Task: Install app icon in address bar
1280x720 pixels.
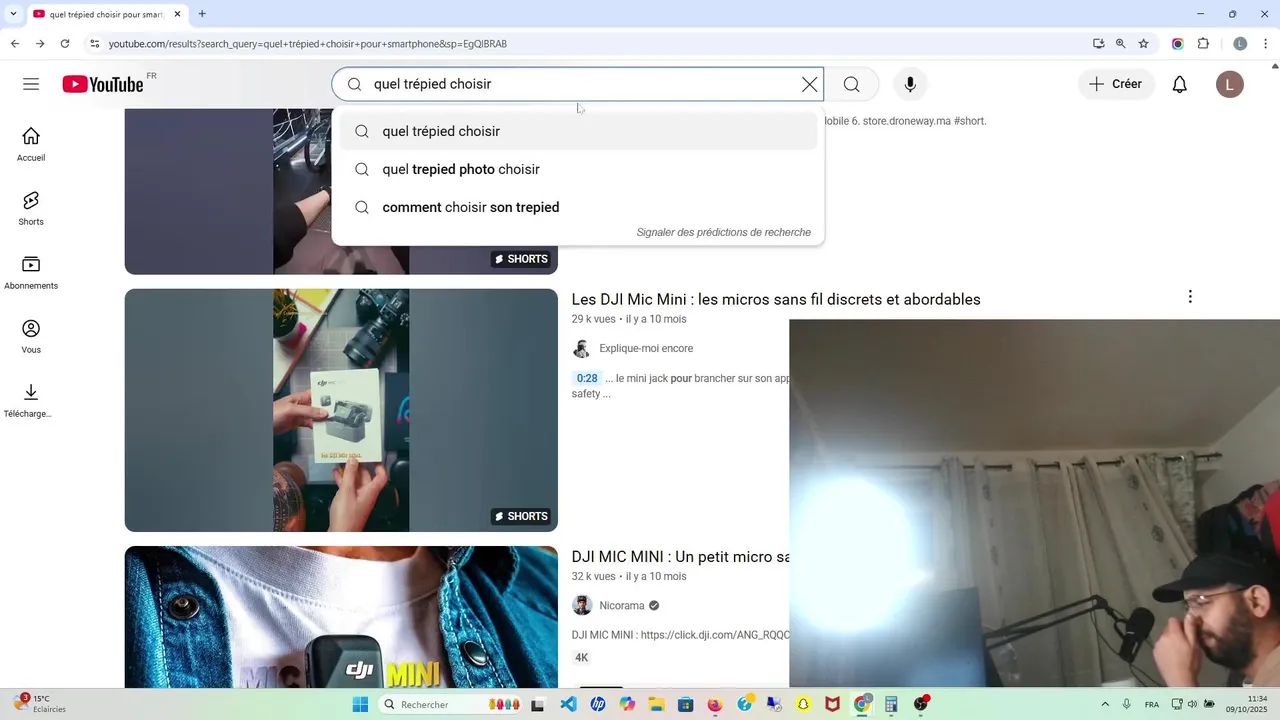Action: point(1098,44)
